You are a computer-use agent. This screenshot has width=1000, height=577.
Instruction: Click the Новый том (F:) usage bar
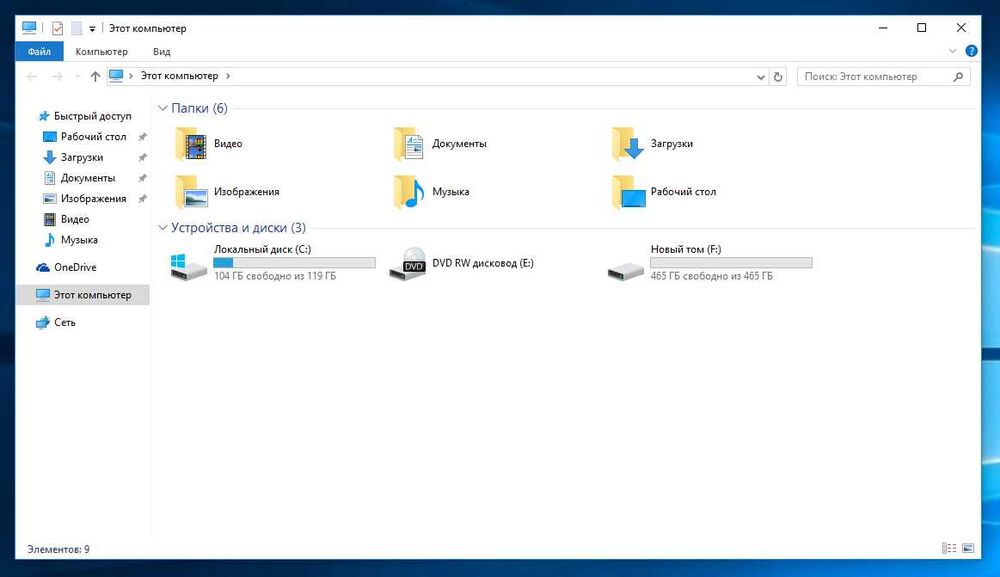[x=731, y=263]
